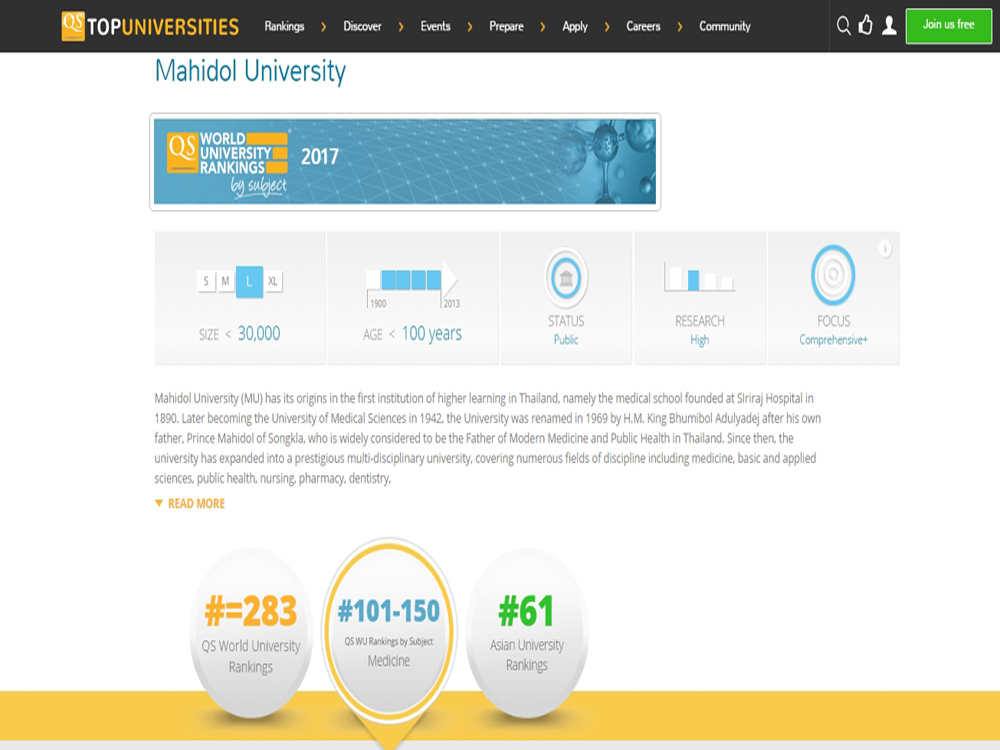Click the info icon on stats panel
Screen dimensions: 1000x750
coord(885,249)
